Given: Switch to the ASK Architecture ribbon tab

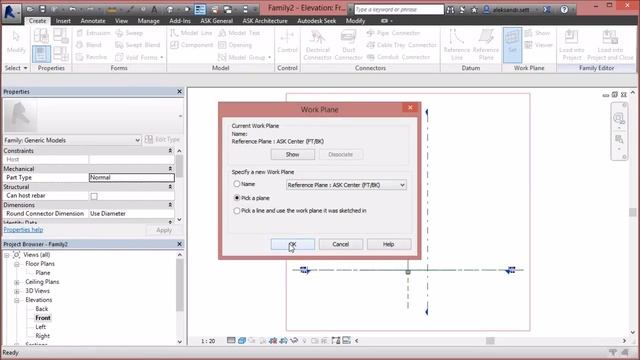Looking at the screenshot, I should pos(265,21).
